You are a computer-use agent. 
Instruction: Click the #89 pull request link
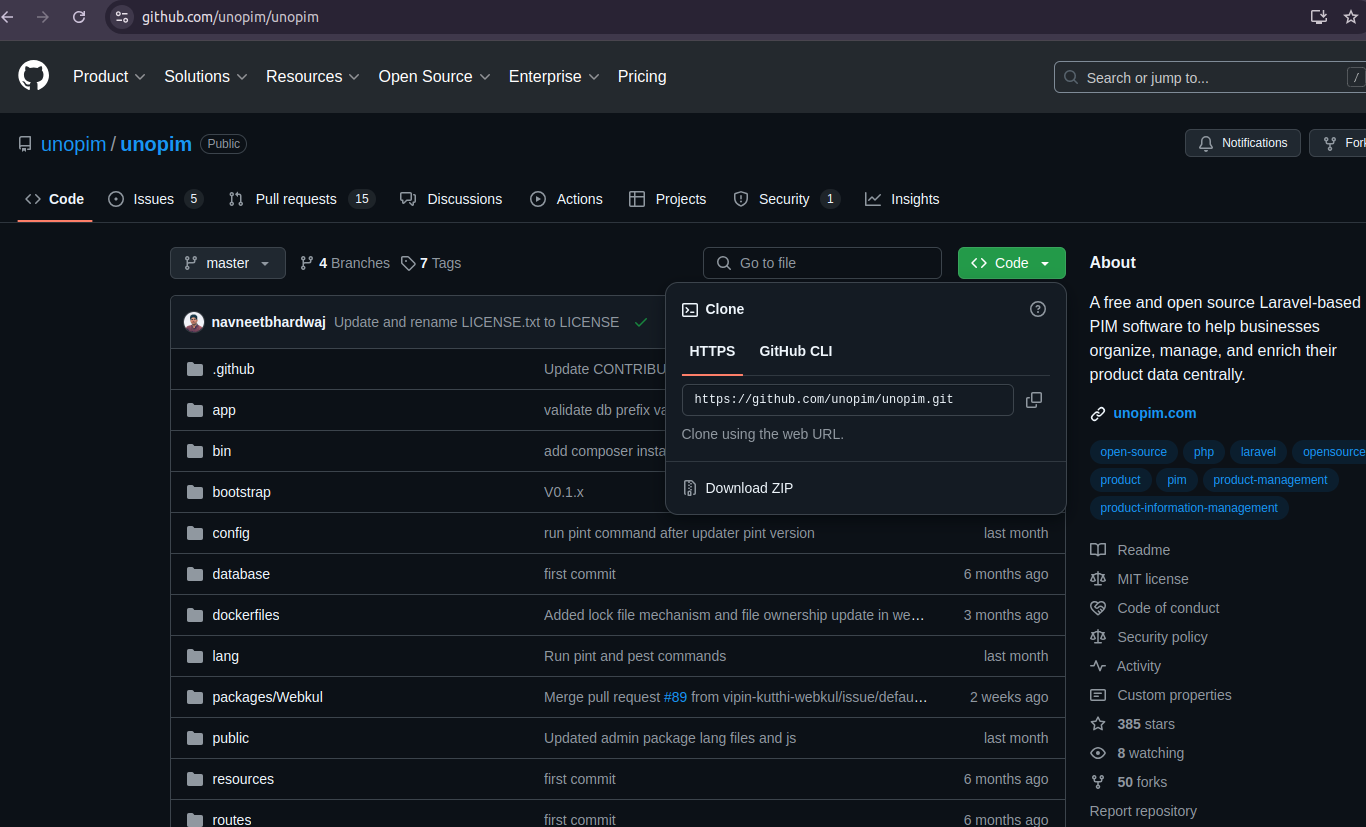click(675, 697)
